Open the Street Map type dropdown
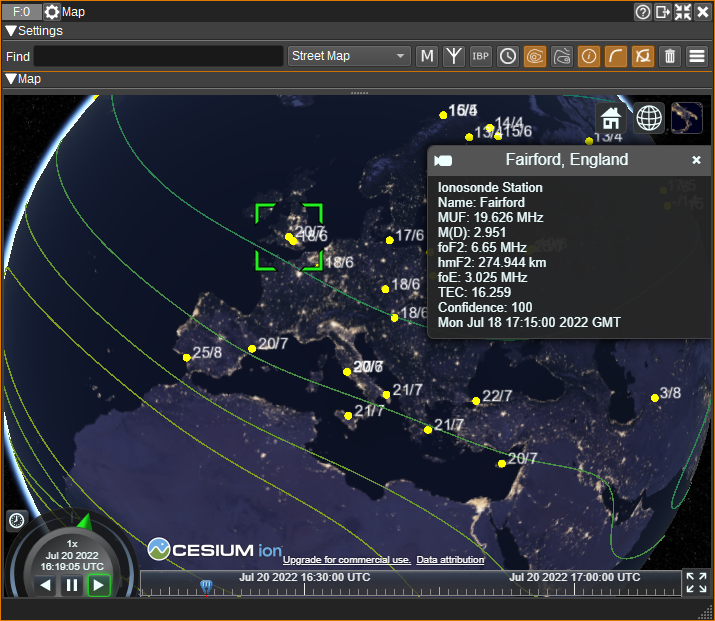 pos(349,56)
